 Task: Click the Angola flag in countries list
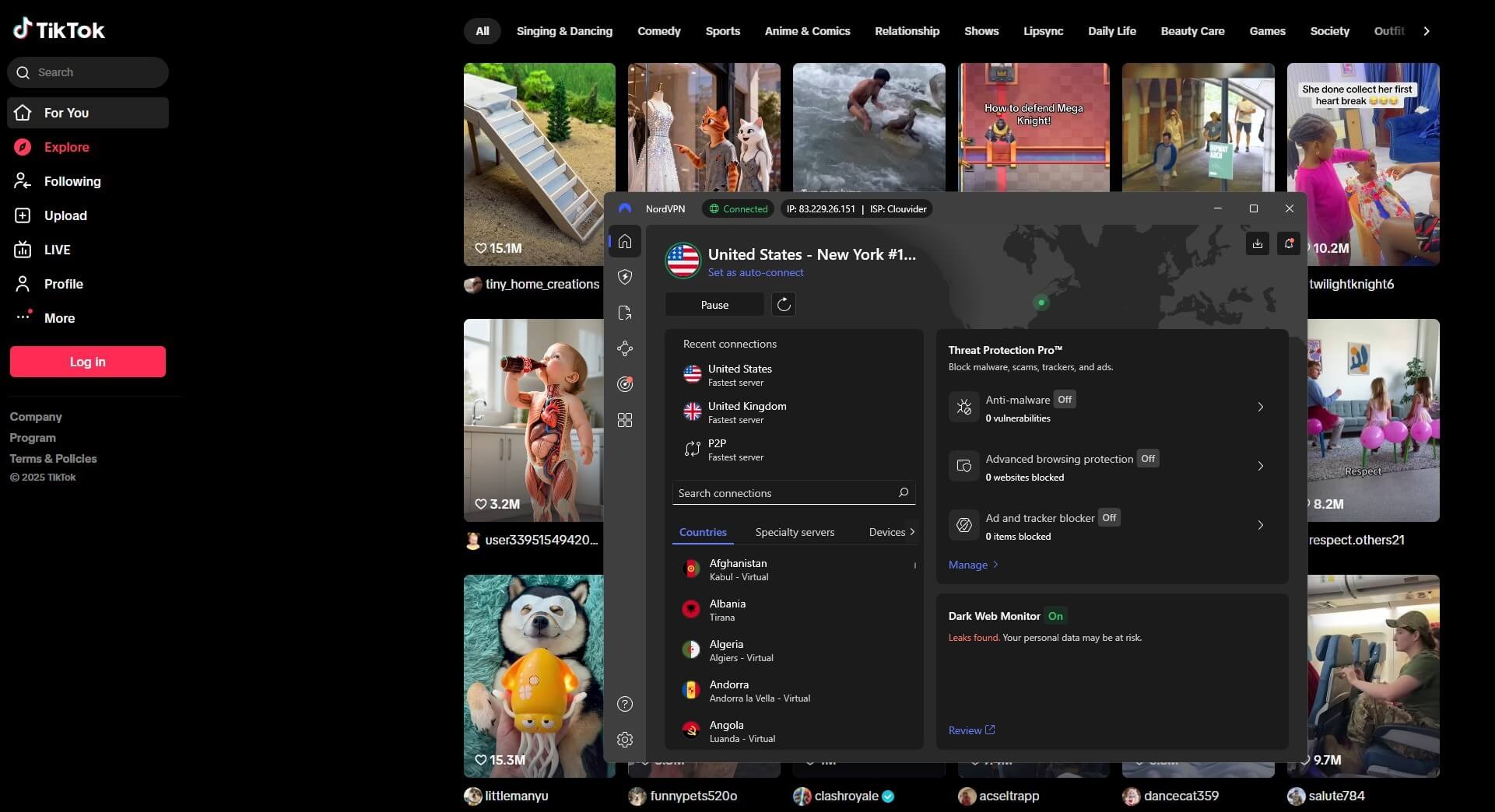pos(691,731)
